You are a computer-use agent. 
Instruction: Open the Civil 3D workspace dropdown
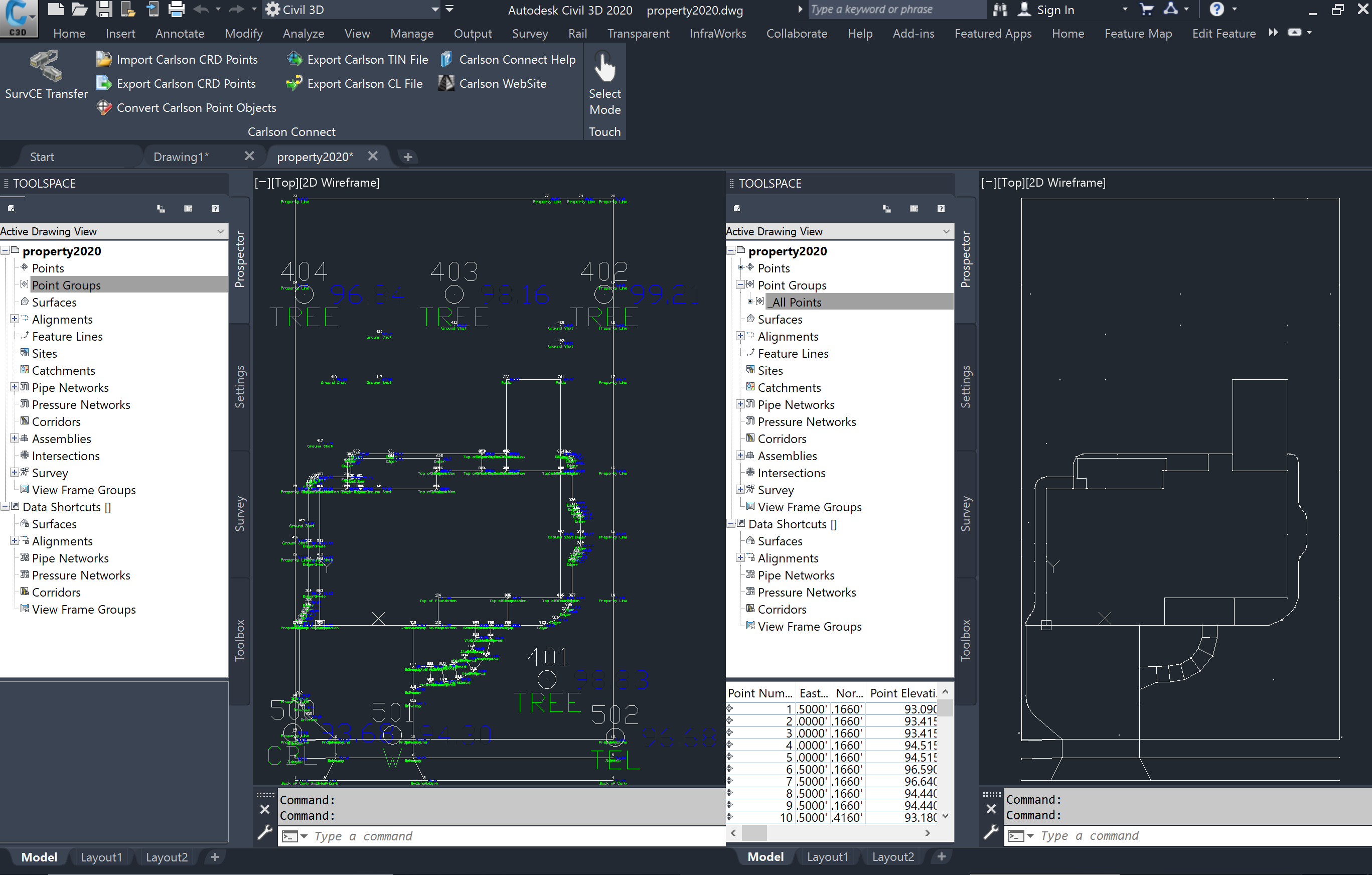tap(435, 10)
